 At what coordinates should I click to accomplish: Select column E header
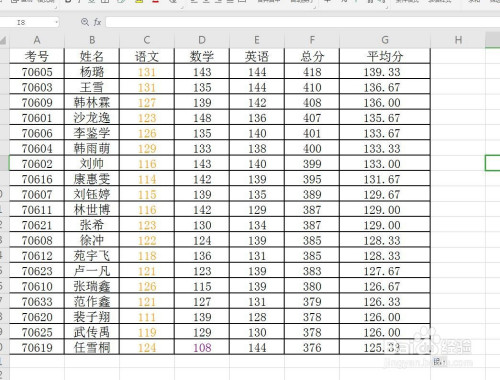257,40
